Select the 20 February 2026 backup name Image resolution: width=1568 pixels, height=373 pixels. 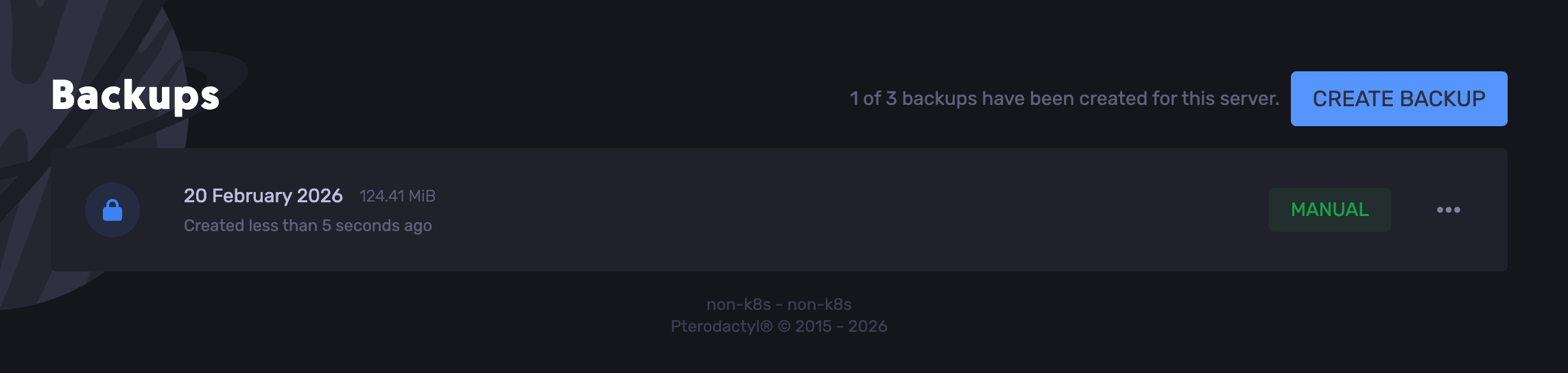tap(263, 196)
